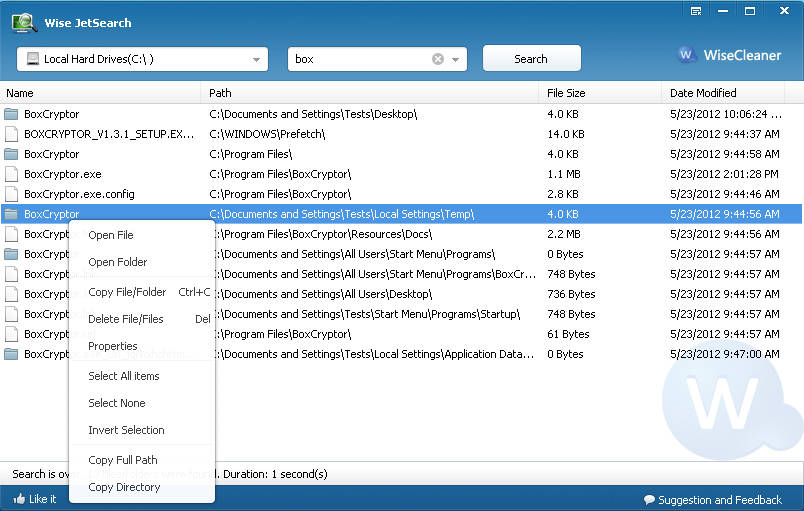Sort results by Date Modified column header

click(703, 93)
